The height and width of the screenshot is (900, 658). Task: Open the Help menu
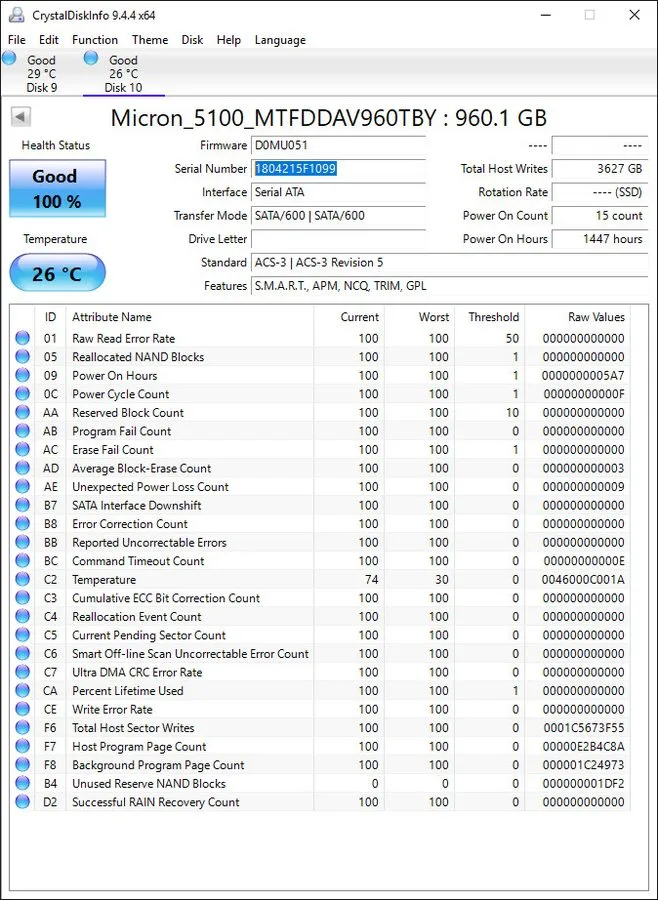coord(229,40)
